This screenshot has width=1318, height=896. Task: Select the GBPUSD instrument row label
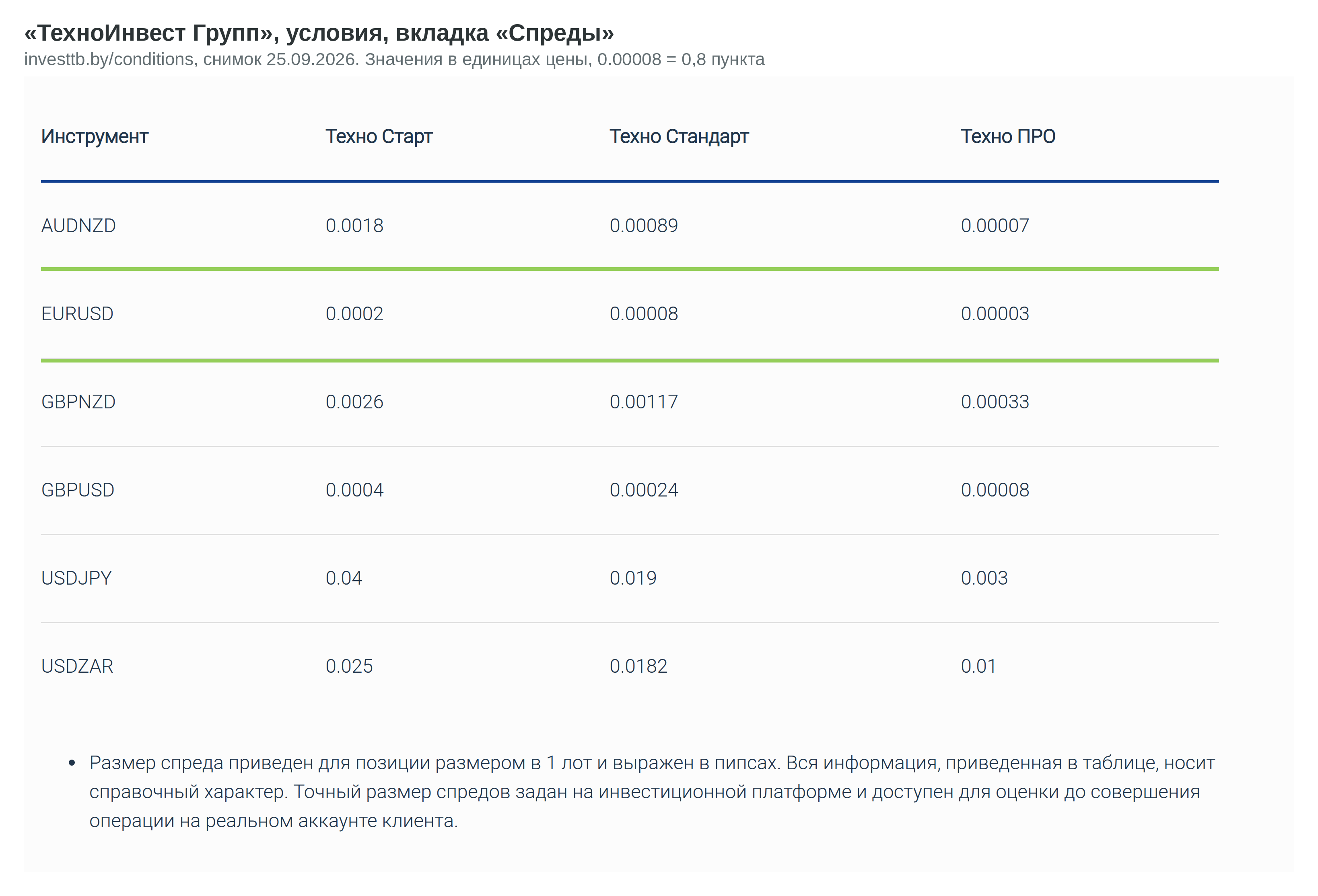(x=78, y=490)
